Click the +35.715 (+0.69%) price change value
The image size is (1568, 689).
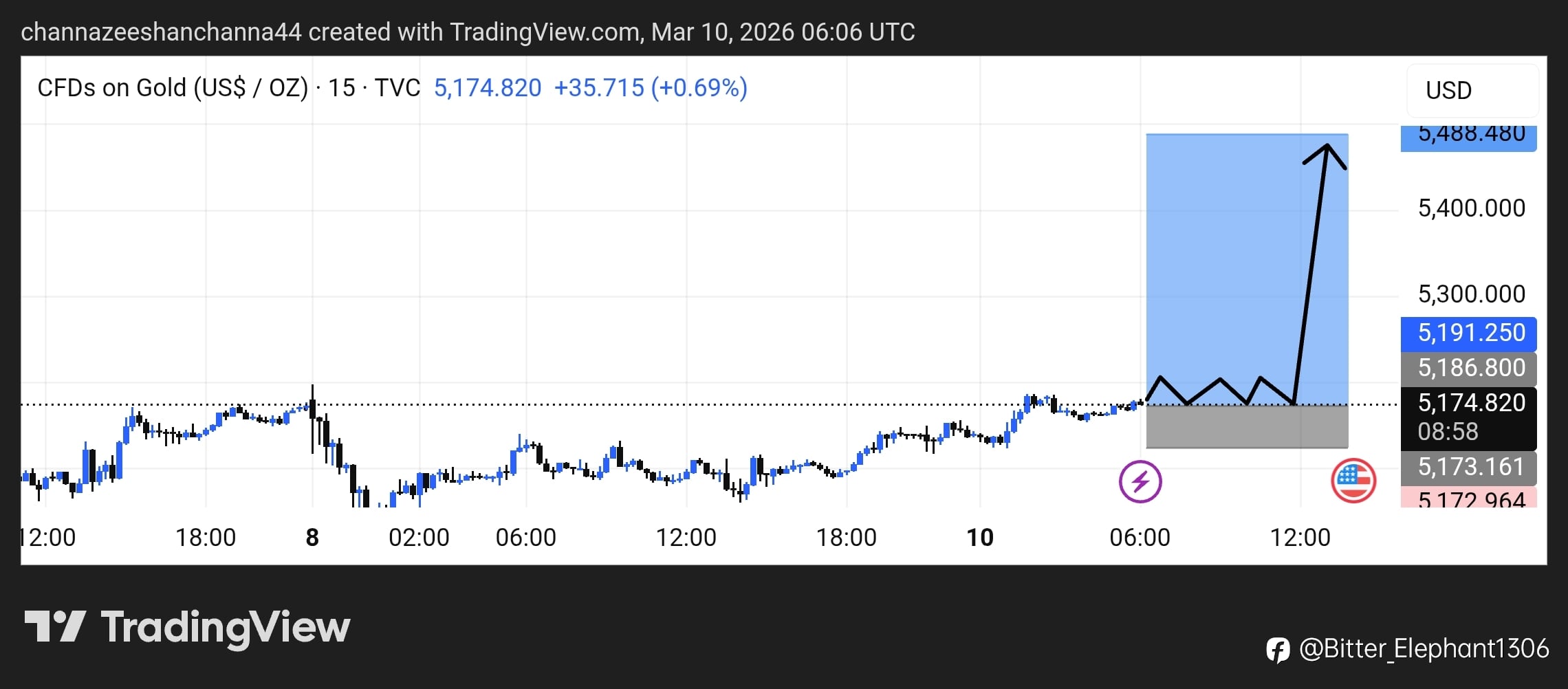coord(650,88)
